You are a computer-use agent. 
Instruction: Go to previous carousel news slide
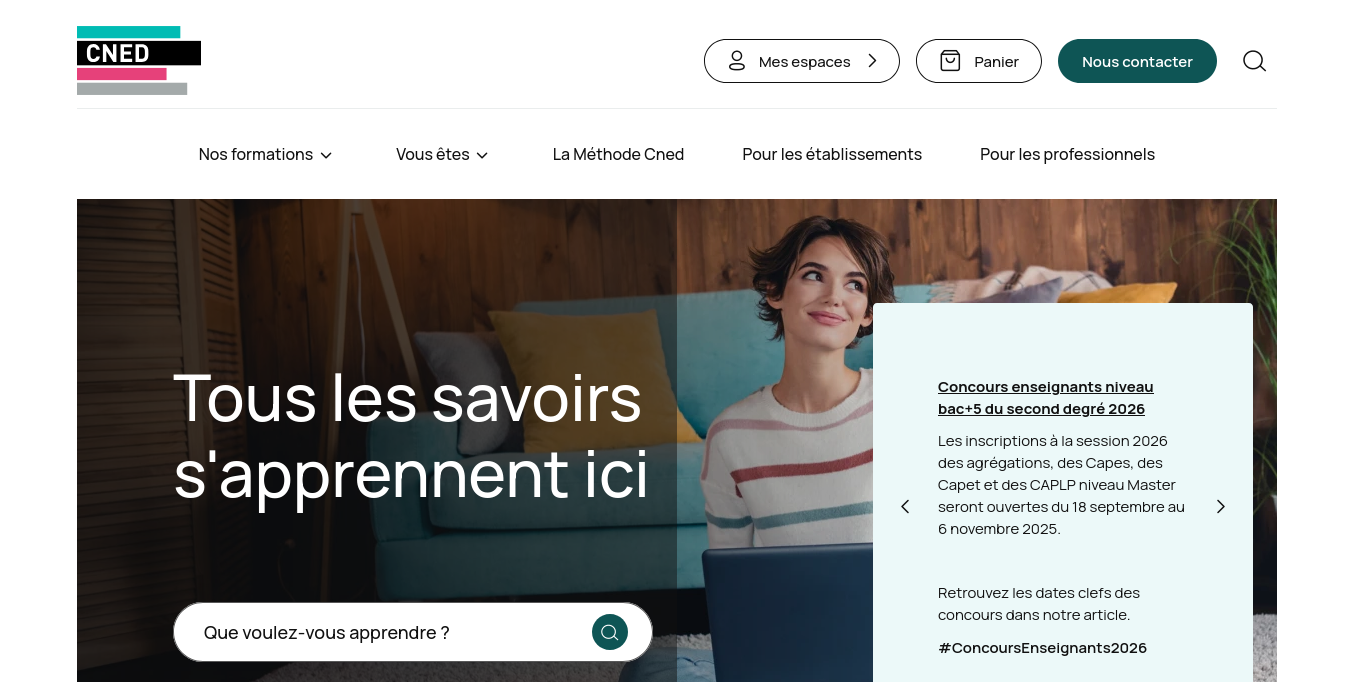pyautogui.click(x=905, y=506)
